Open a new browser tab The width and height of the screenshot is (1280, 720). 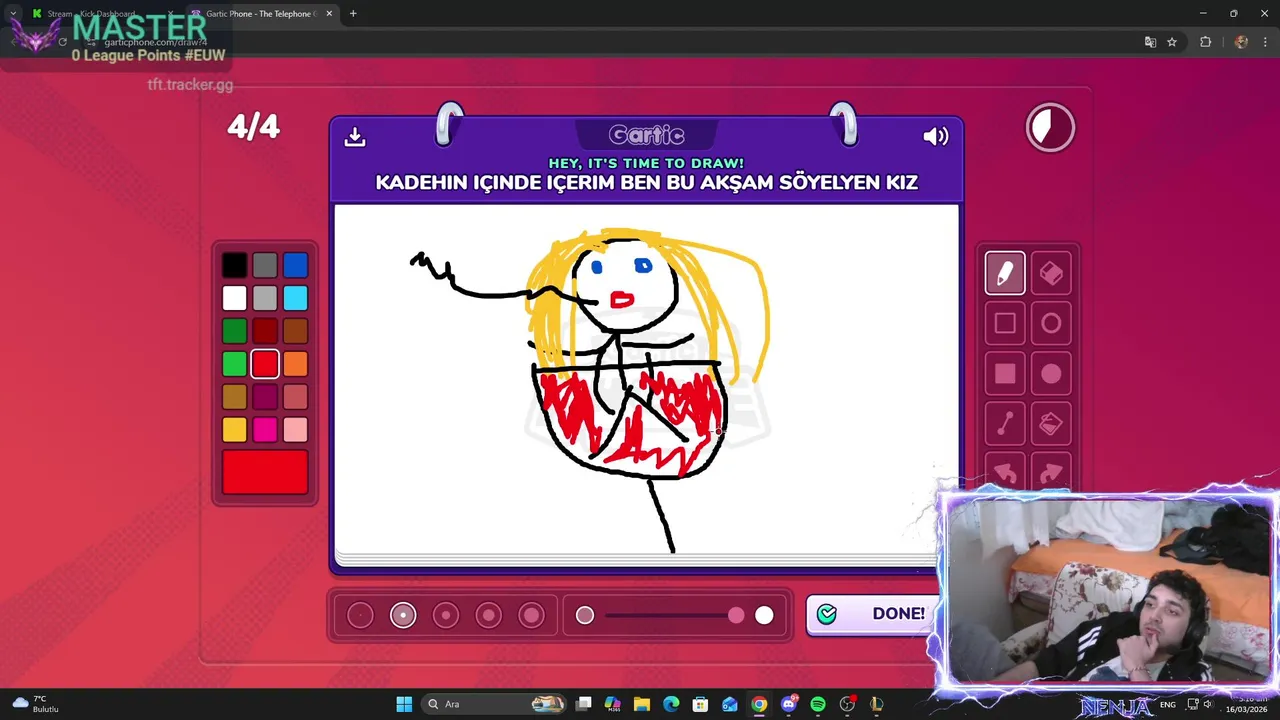(x=353, y=14)
